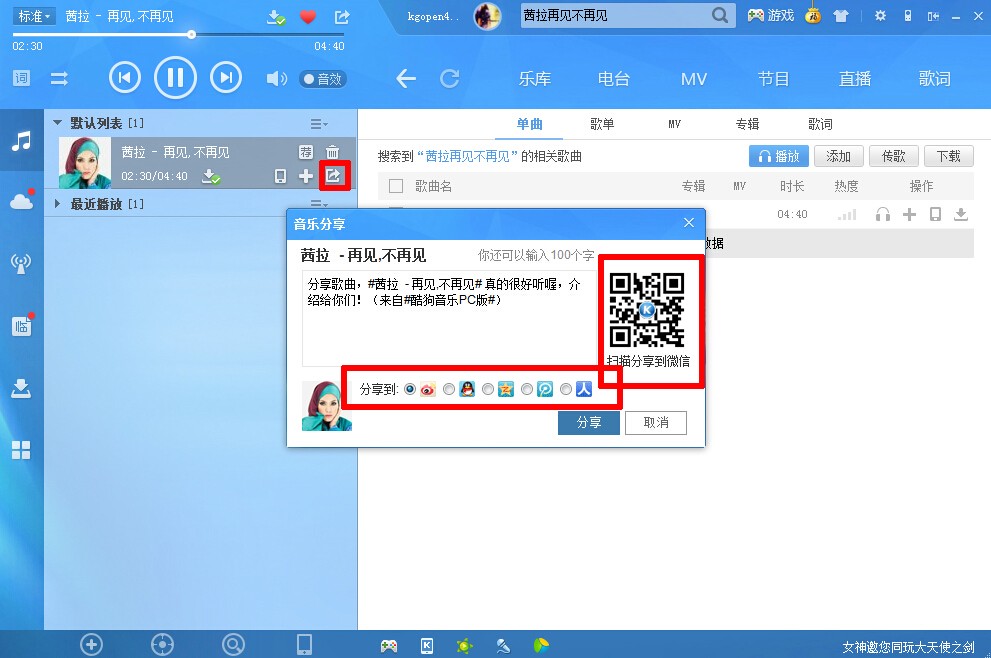Image resolution: width=991 pixels, height=658 pixels.
Task: Click the download icon beside the song title
Action: coord(276,17)
